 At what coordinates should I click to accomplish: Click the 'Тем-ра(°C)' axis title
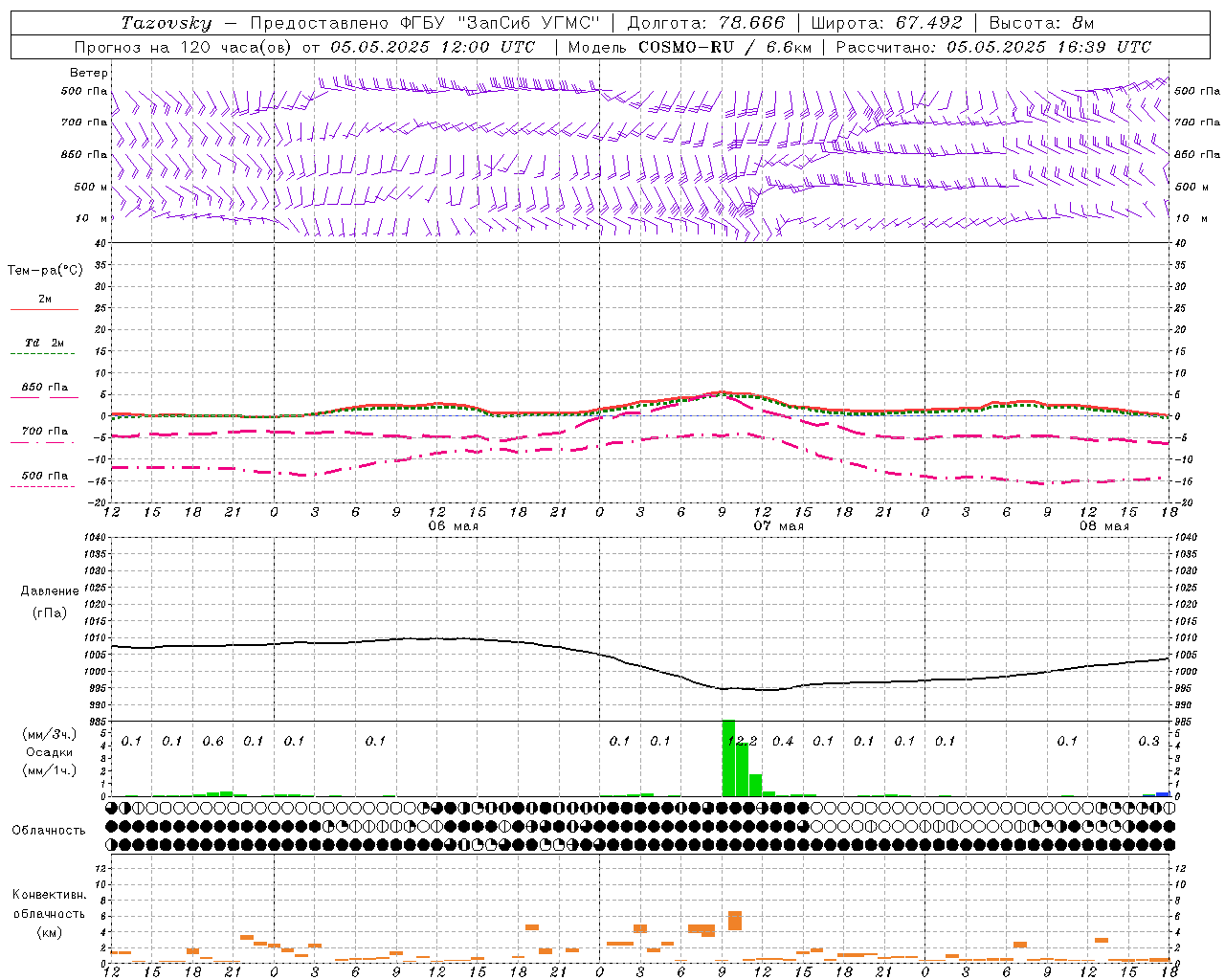(x=45, y=271)
